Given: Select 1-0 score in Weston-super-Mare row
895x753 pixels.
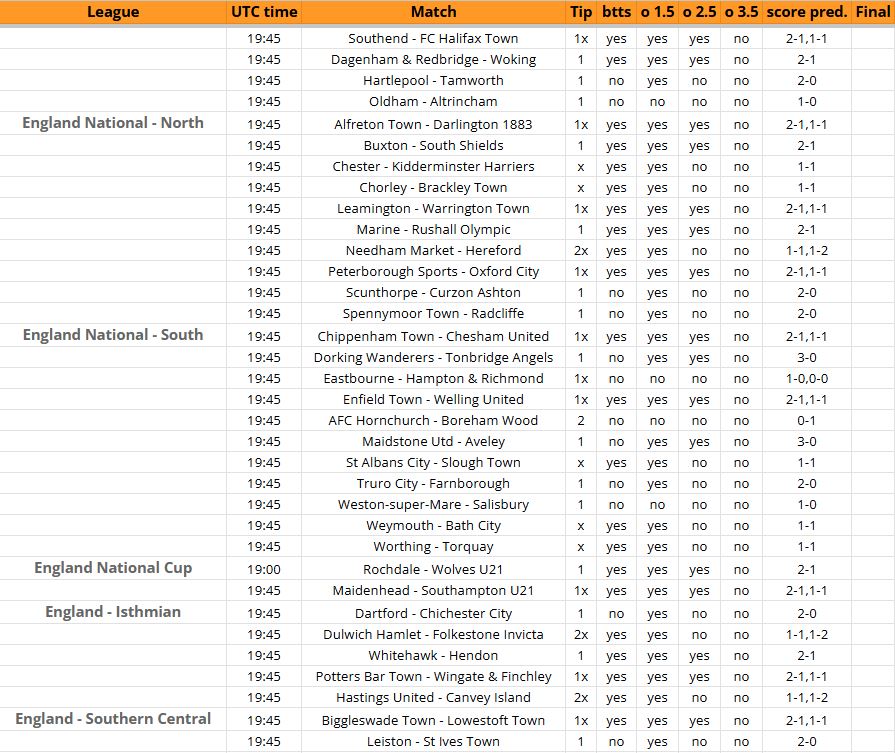Looking at the screenshot, I should point(807,505).
